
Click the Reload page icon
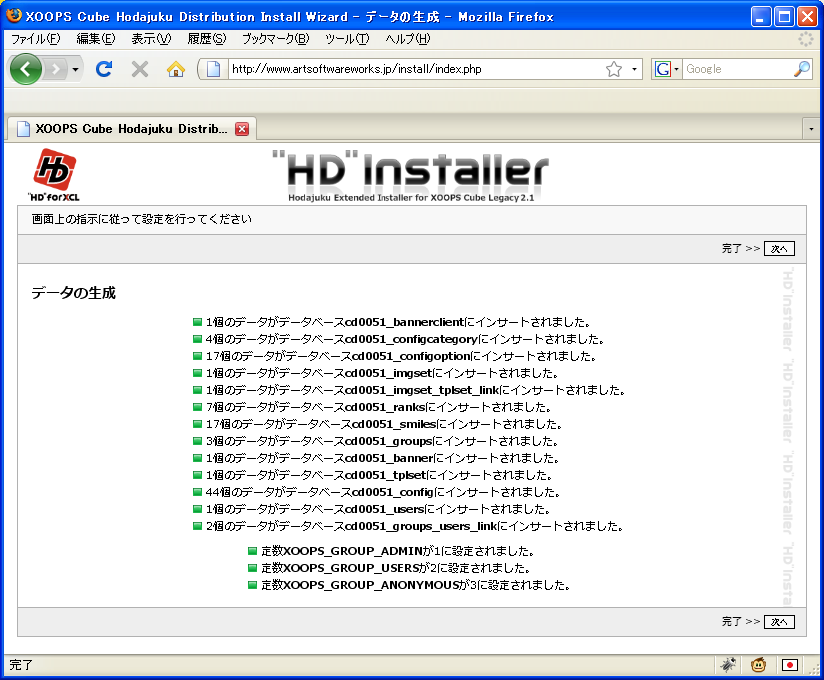tap(104, 69)
